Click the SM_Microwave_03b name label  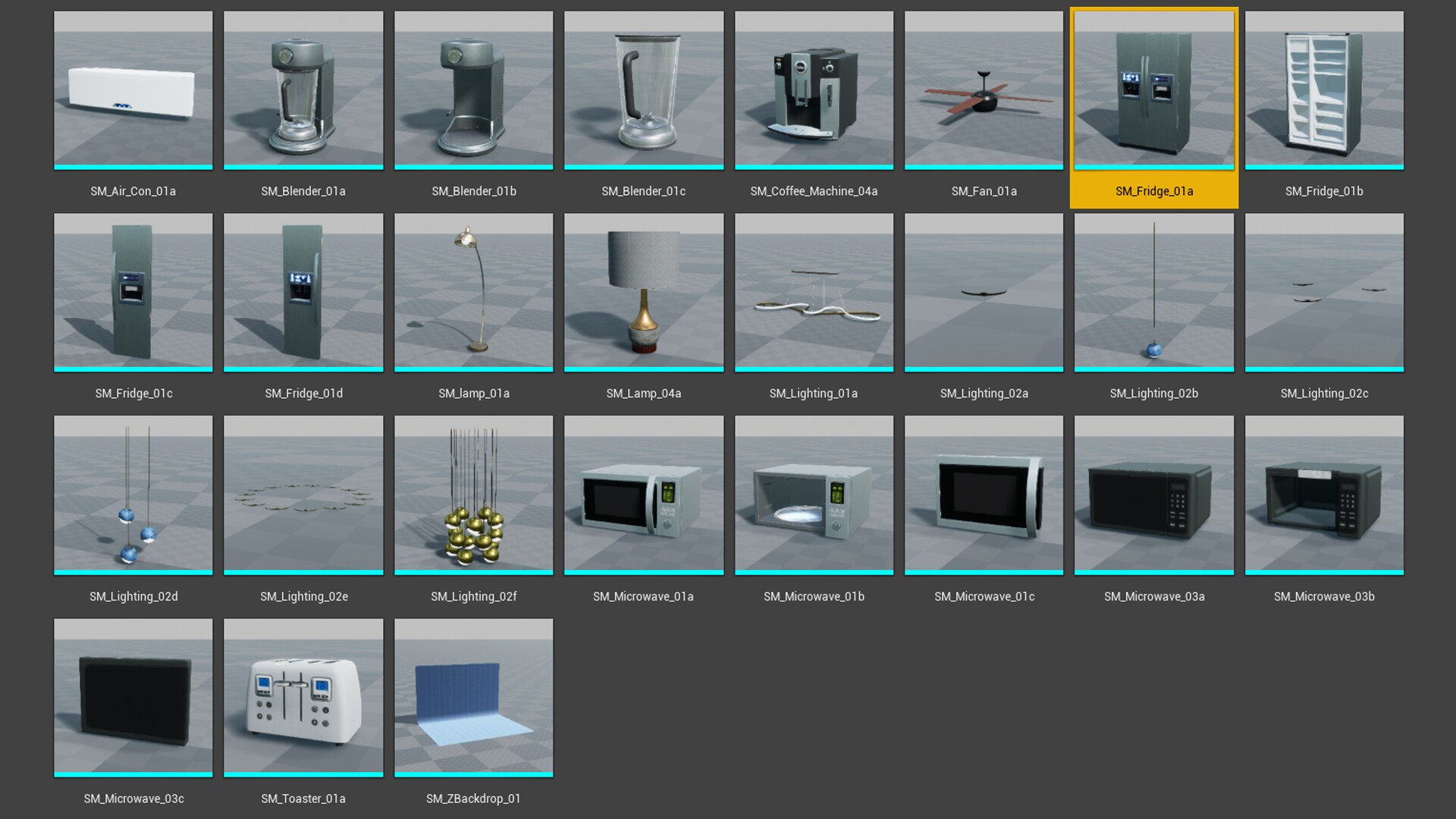(x=1325, y=596)
